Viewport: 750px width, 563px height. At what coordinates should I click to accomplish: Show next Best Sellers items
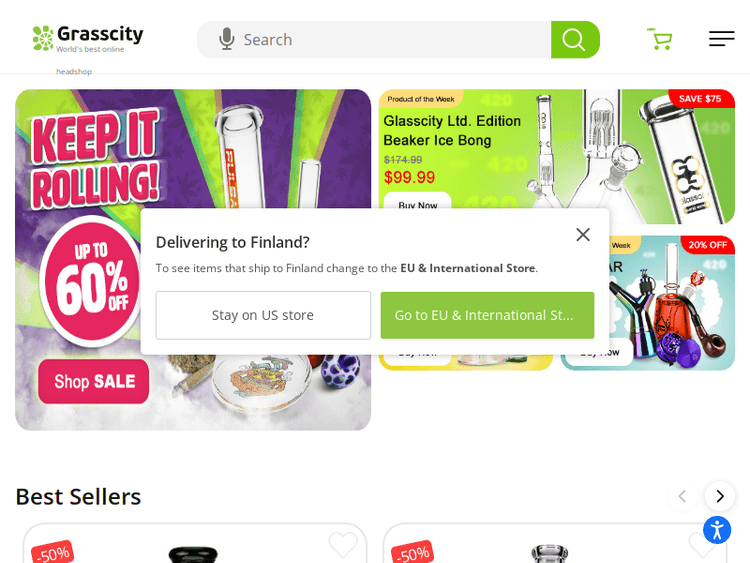point(719,496)
